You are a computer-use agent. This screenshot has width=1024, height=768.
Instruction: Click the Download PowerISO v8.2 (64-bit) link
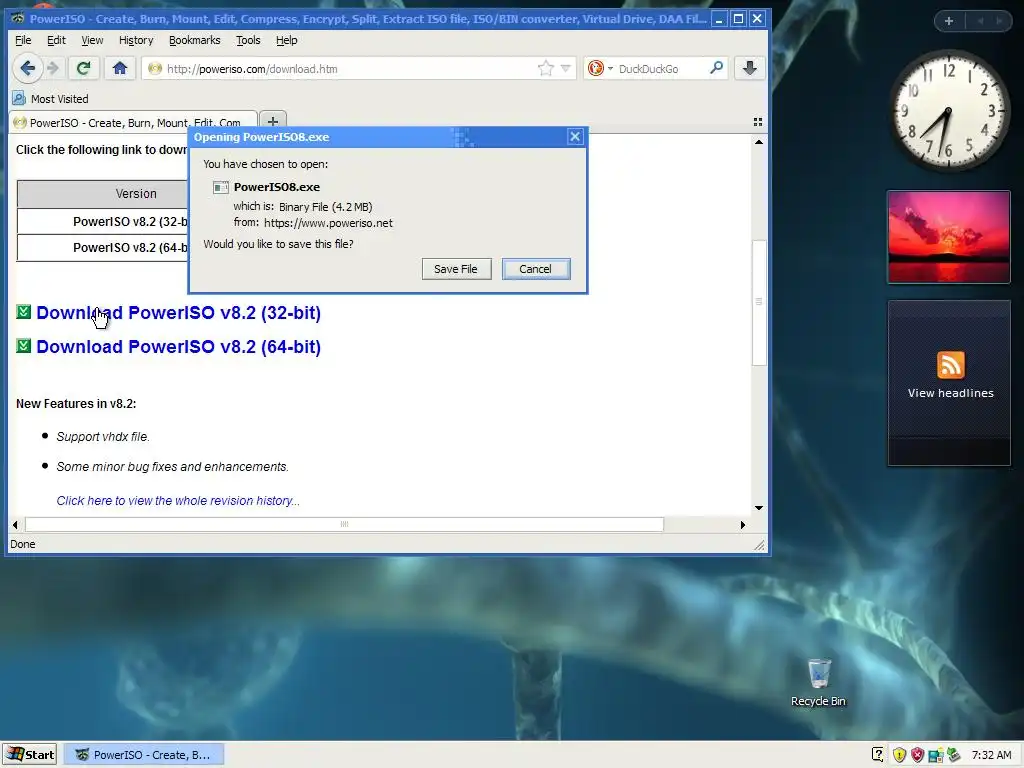point(178,347)
